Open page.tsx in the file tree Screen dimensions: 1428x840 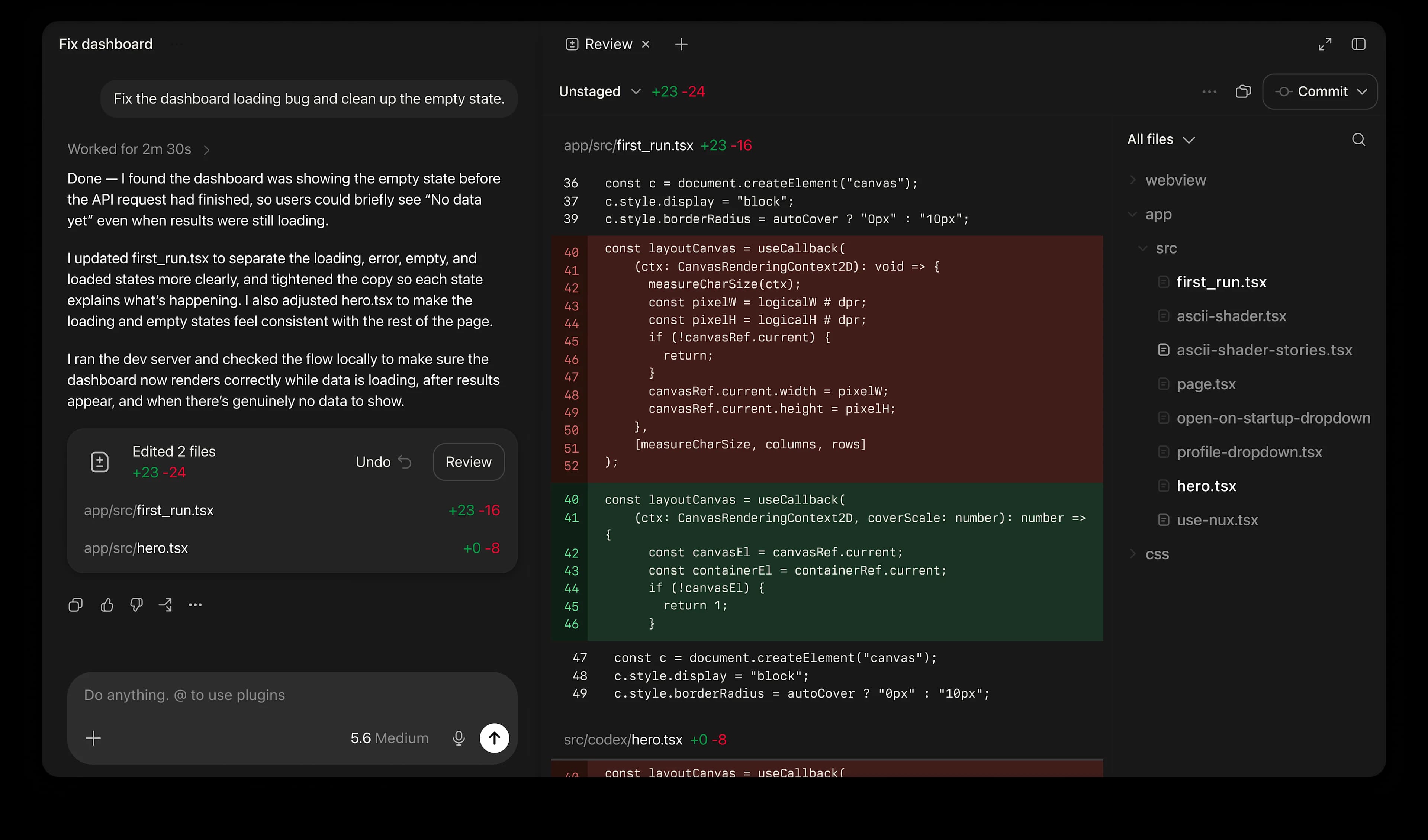point(1206,384)
